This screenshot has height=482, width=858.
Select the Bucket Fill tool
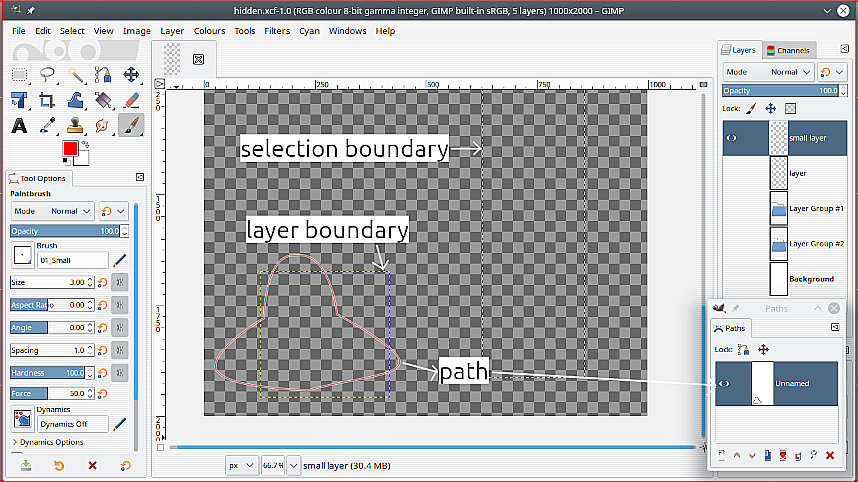[103, 100]
